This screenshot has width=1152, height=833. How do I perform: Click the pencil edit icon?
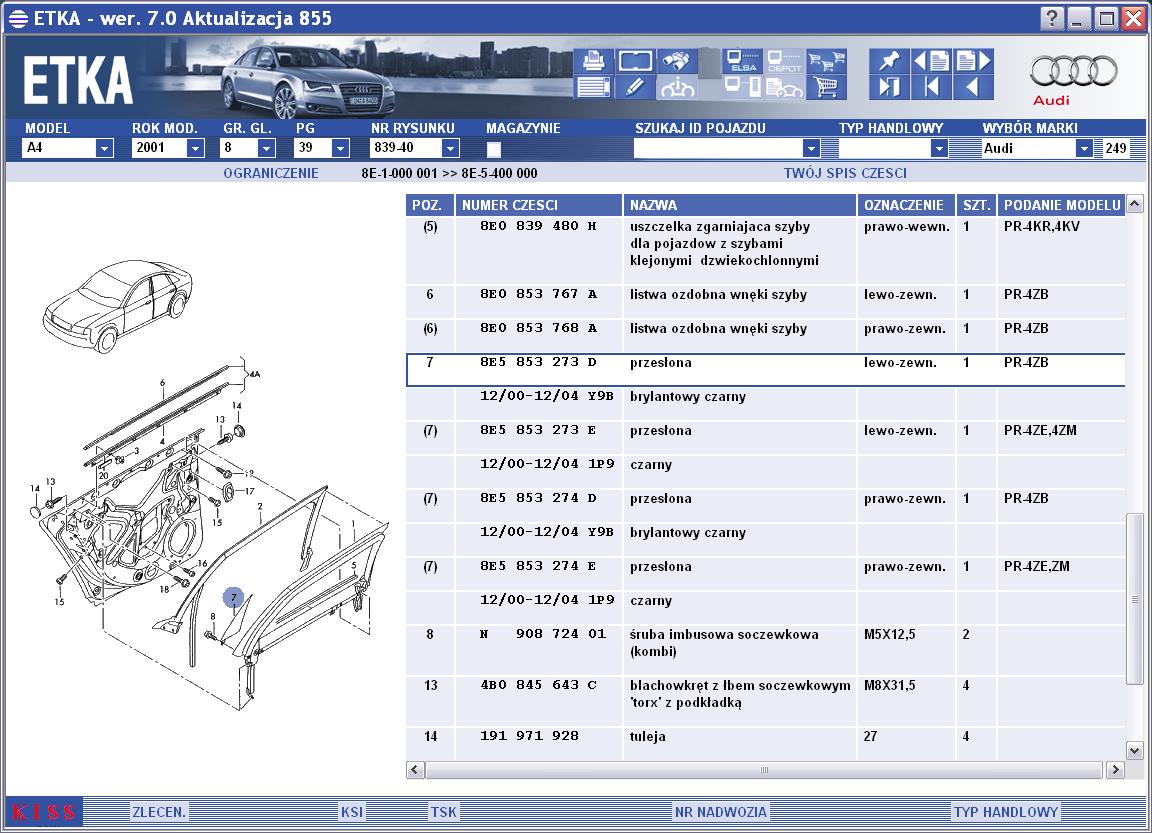635,87
